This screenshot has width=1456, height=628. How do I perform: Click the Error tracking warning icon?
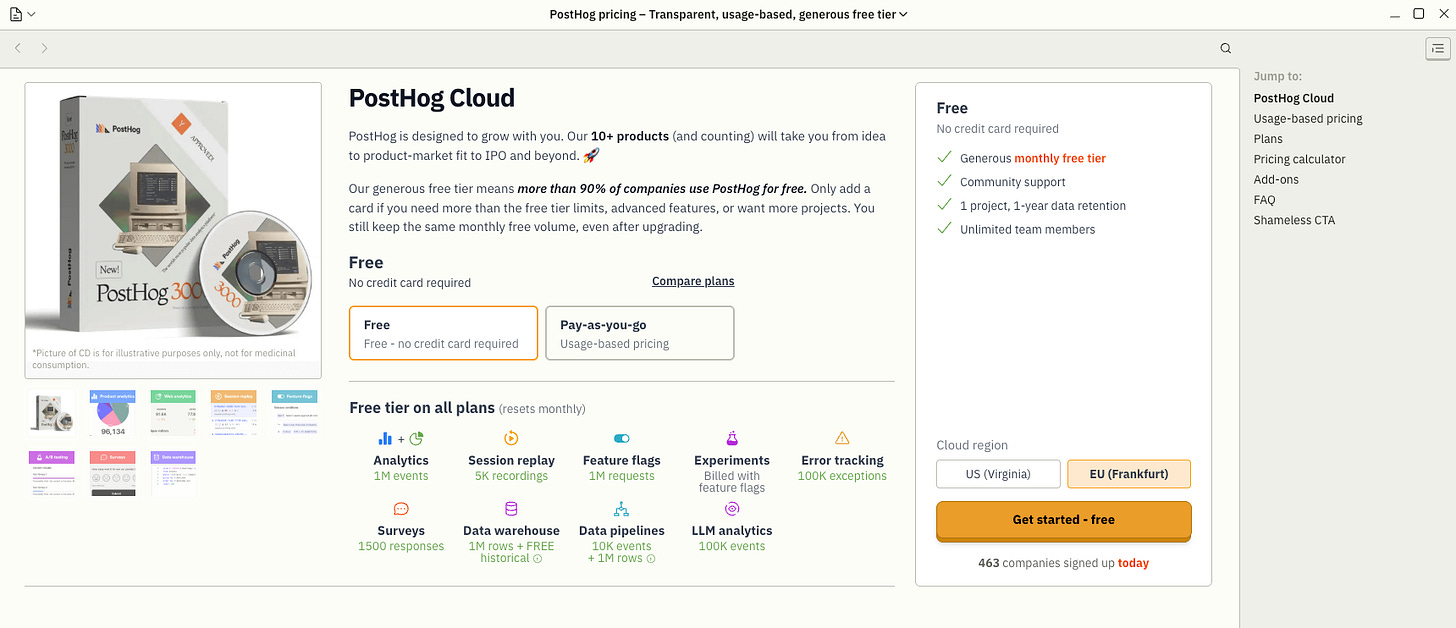[842, 438]
